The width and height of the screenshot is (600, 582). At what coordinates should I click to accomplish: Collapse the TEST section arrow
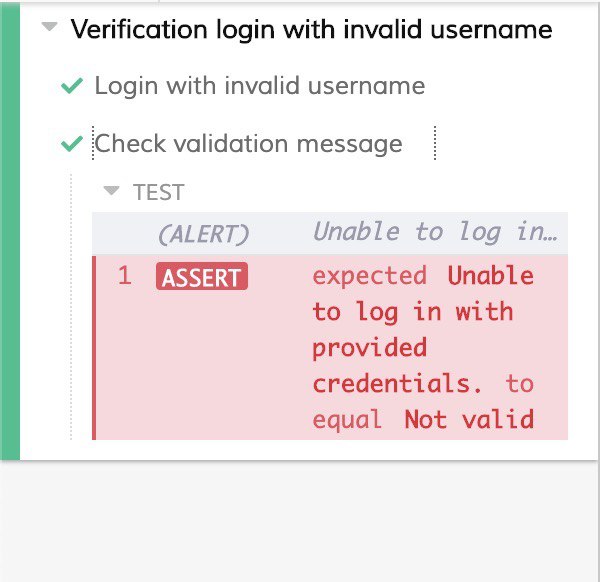[x=112, y=191]
